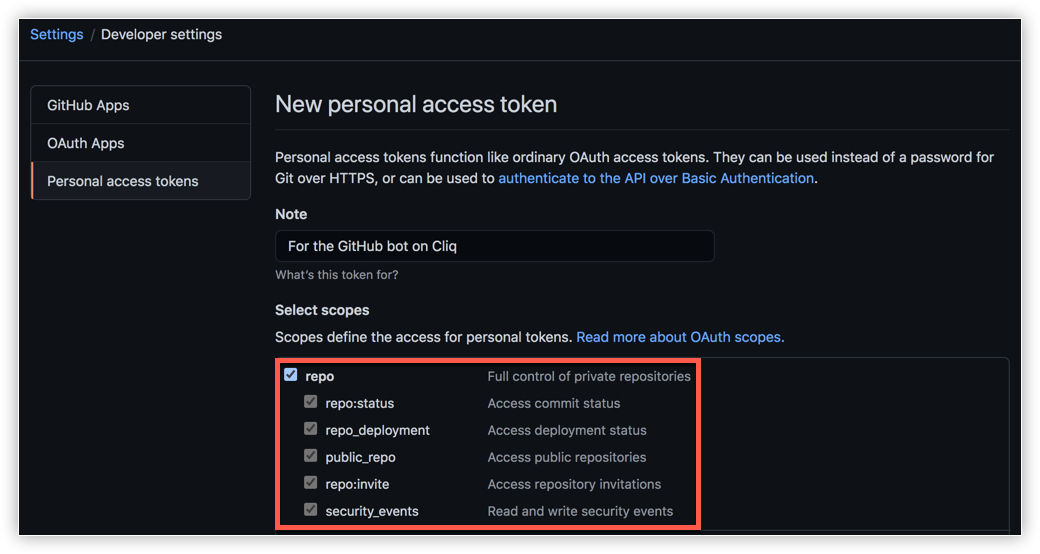This screenshot has height=554, width=1040.
Task: Click the Developer settings breadcrumb text
Action: point(161,34)
